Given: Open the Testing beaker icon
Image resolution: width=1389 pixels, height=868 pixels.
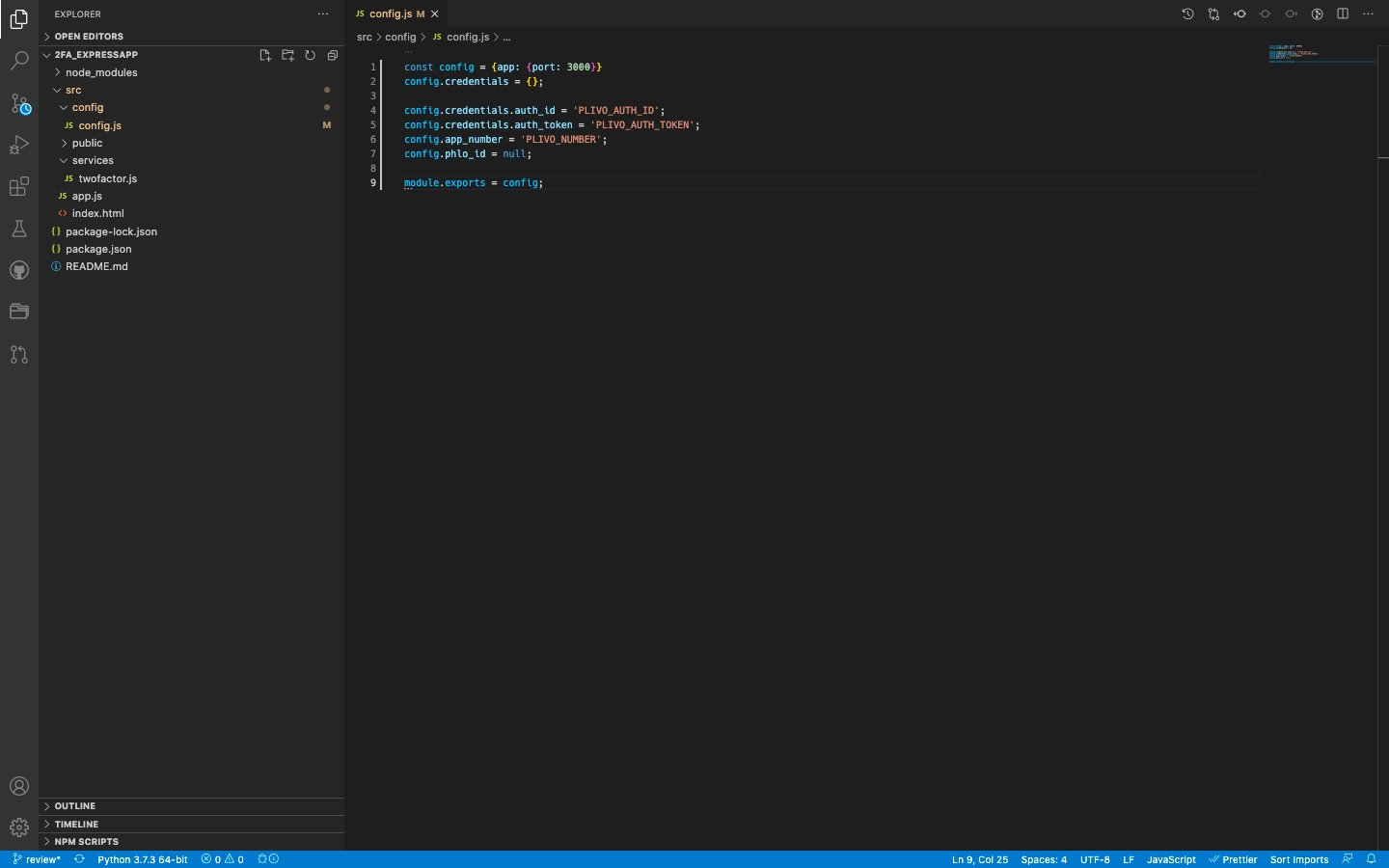Looking at the screenshot, I should click(x=19, y=229).
